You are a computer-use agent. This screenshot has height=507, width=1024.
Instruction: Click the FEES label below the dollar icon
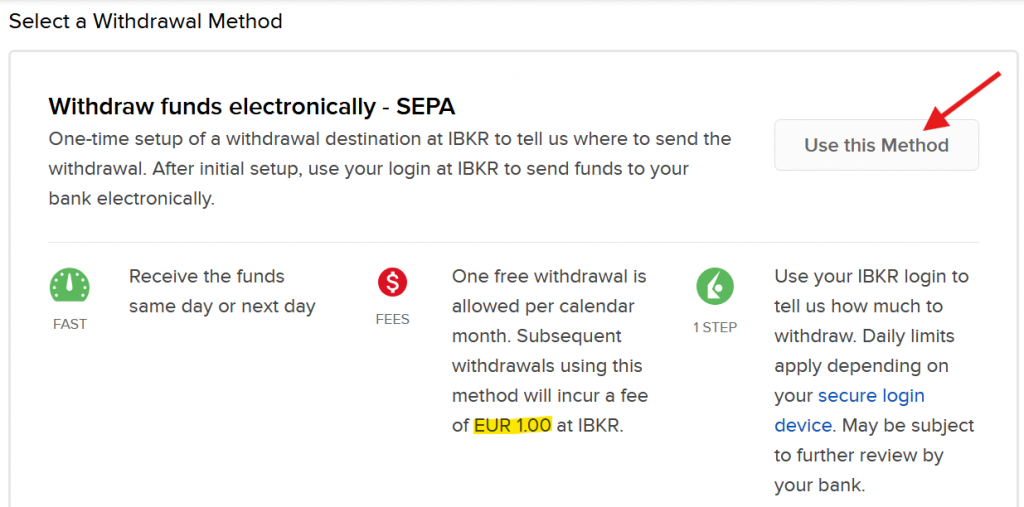point(392,320)
